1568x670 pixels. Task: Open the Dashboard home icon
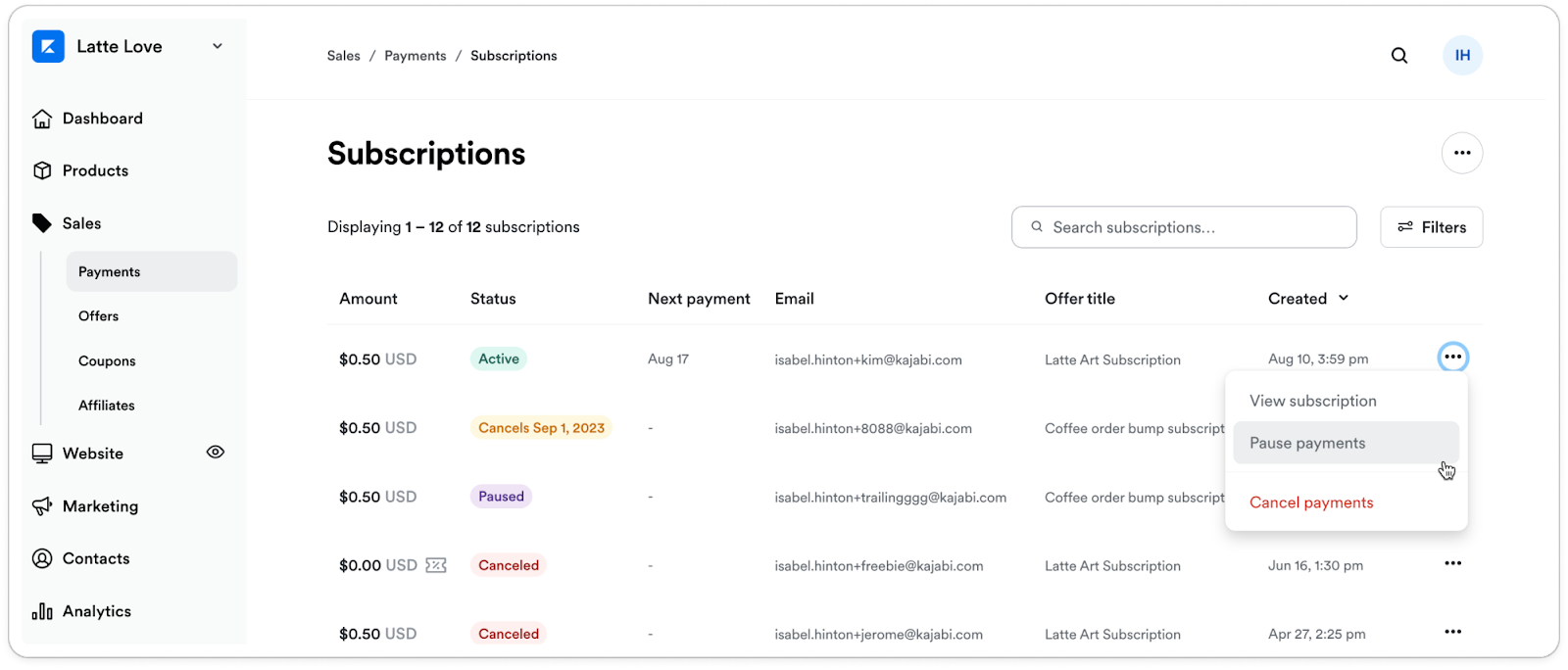(42, 119)
